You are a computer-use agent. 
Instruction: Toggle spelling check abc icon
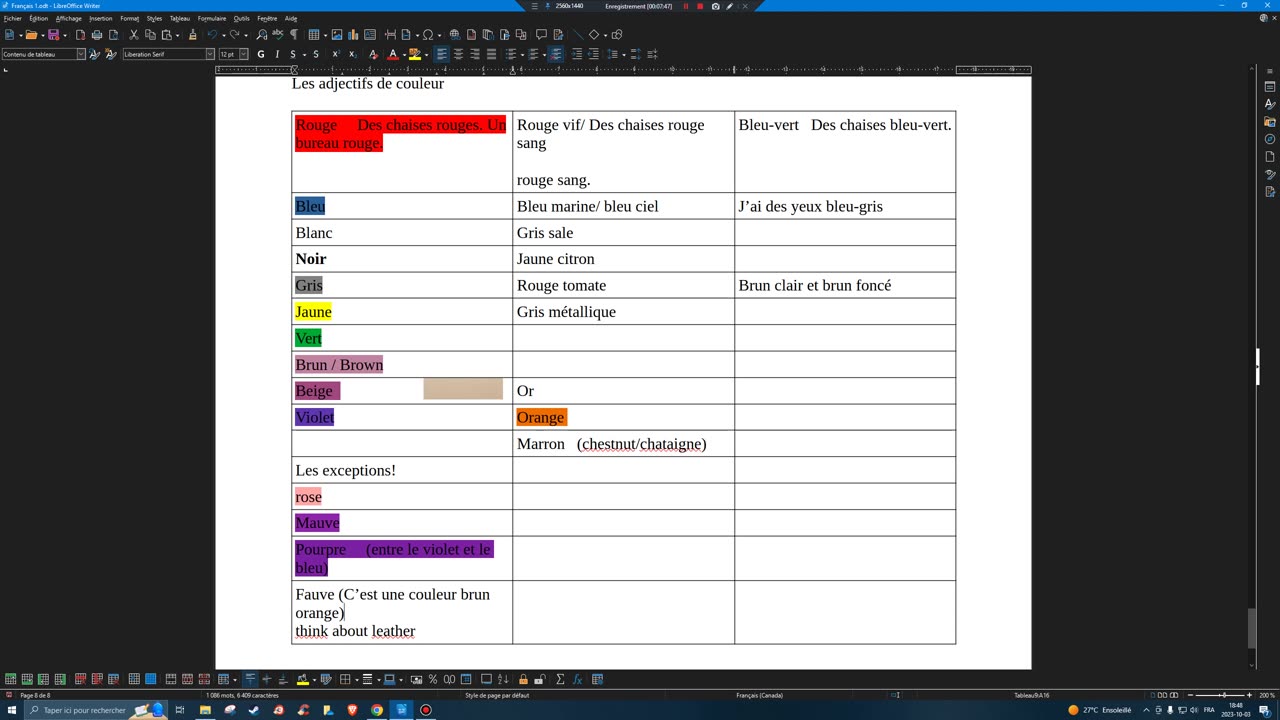(278, 35)
